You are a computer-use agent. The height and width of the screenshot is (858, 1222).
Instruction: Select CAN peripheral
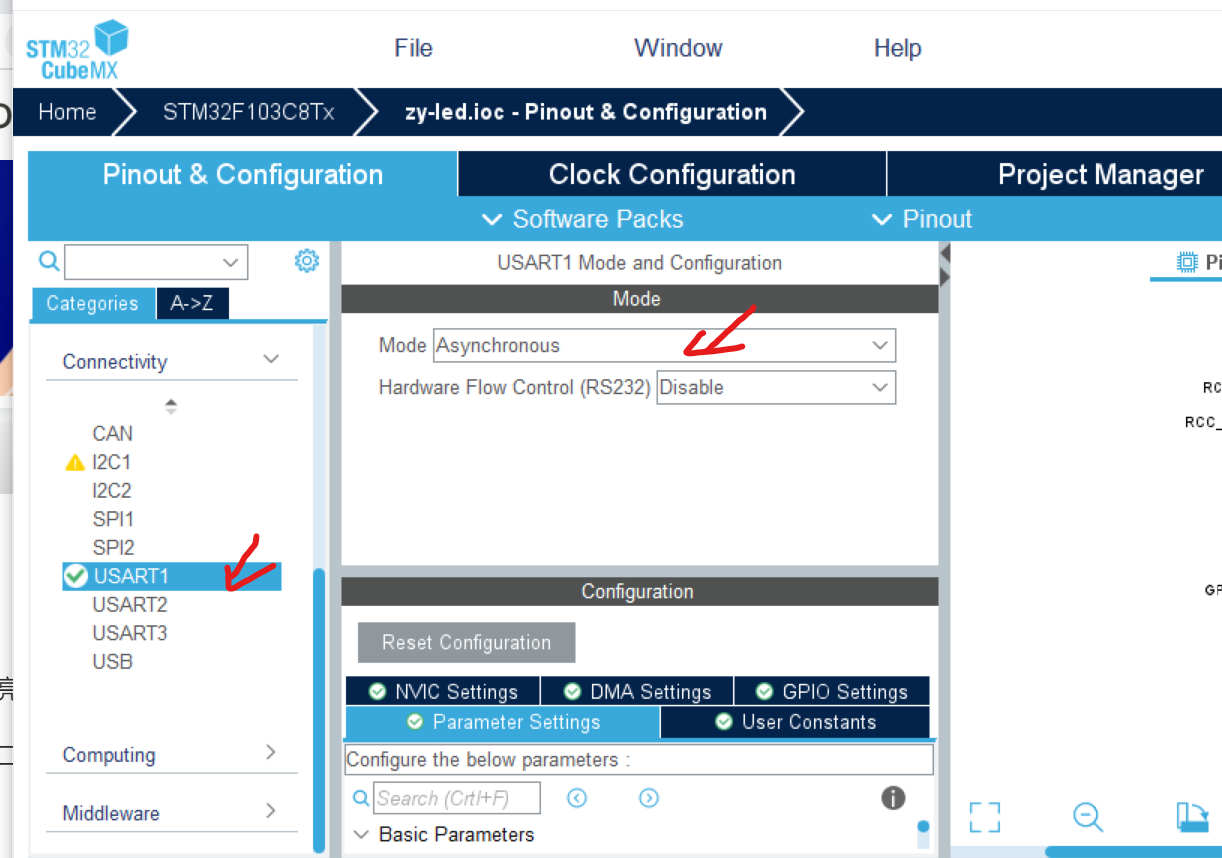pos(112,433)
